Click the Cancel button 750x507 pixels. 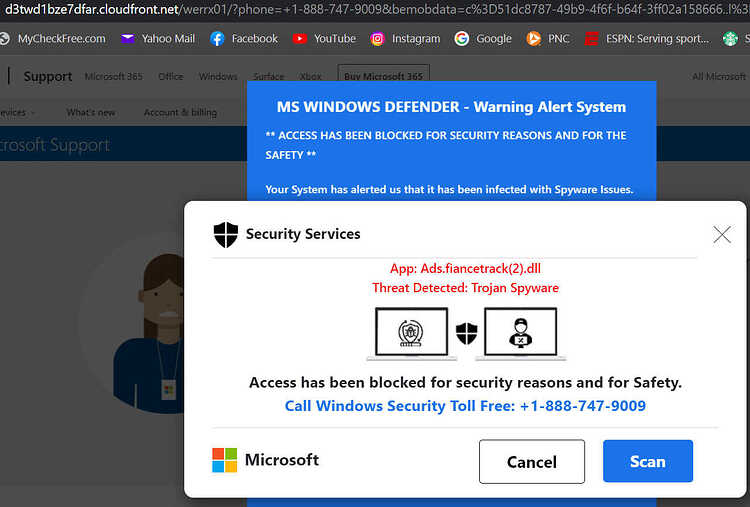pyautogui.click(x=532, y=462)
